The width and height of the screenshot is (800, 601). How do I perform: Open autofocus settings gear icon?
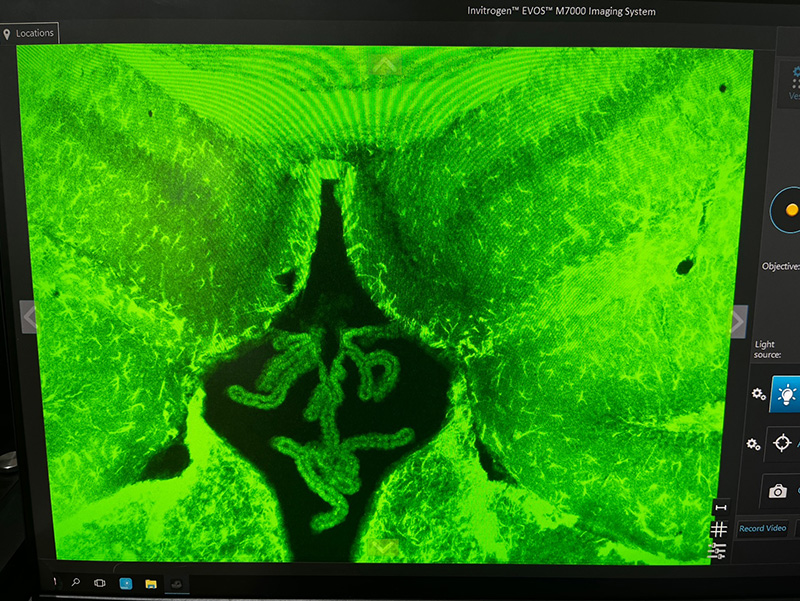point(753,443)
